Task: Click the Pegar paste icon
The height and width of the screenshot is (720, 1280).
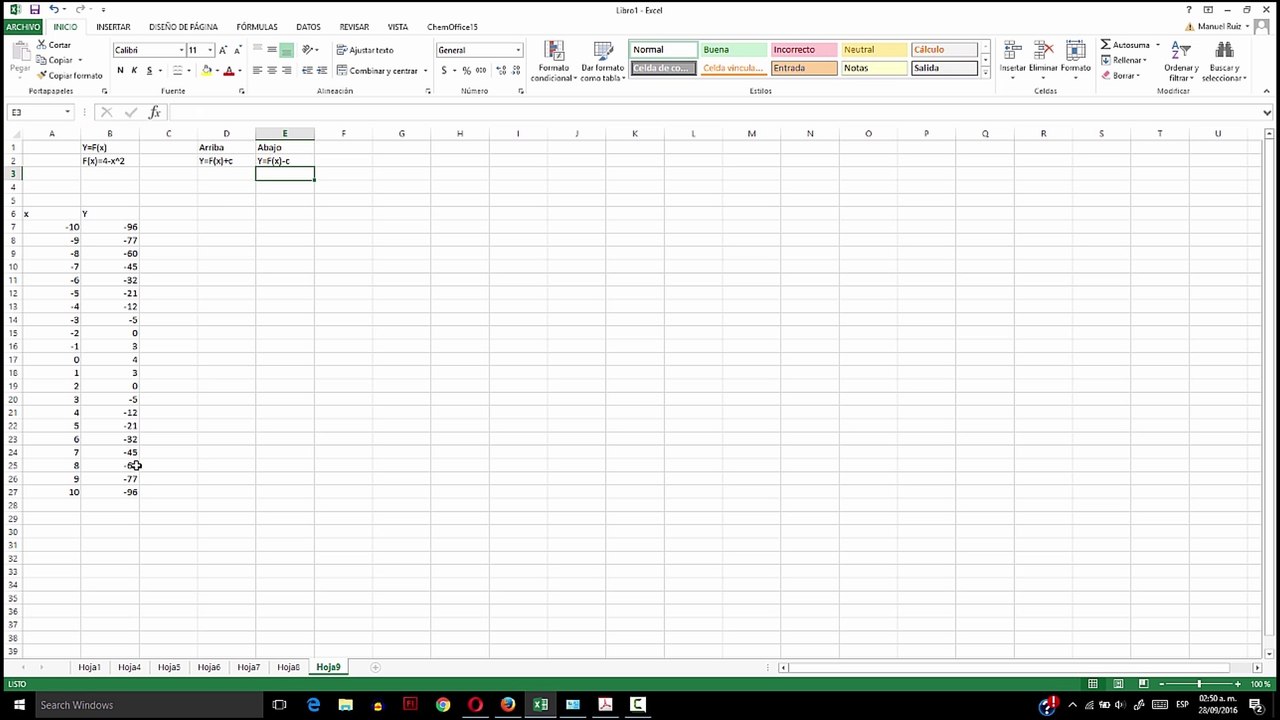Action: (x=19, y=52)
